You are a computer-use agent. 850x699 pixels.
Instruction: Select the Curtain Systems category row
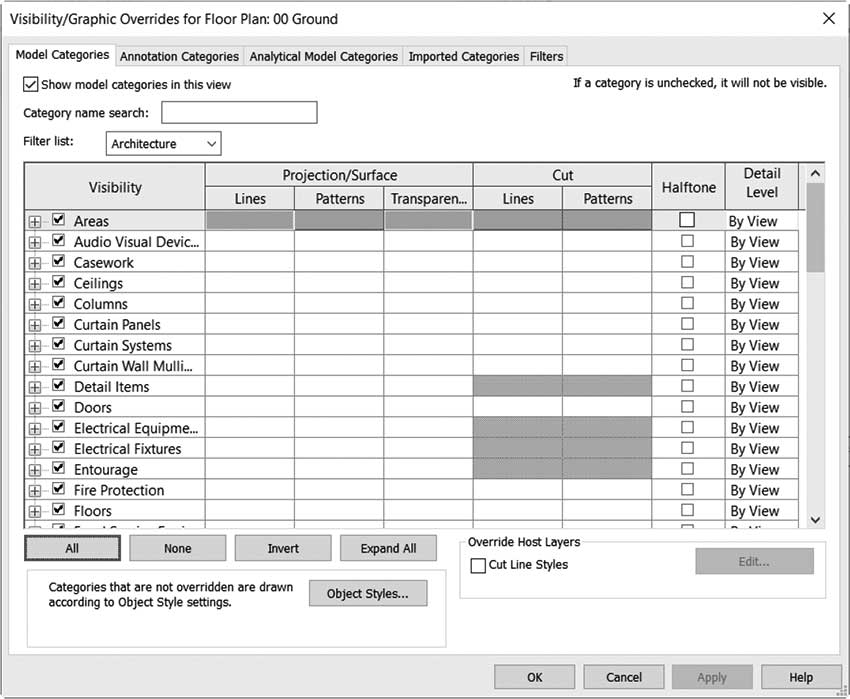coord(411,345)
